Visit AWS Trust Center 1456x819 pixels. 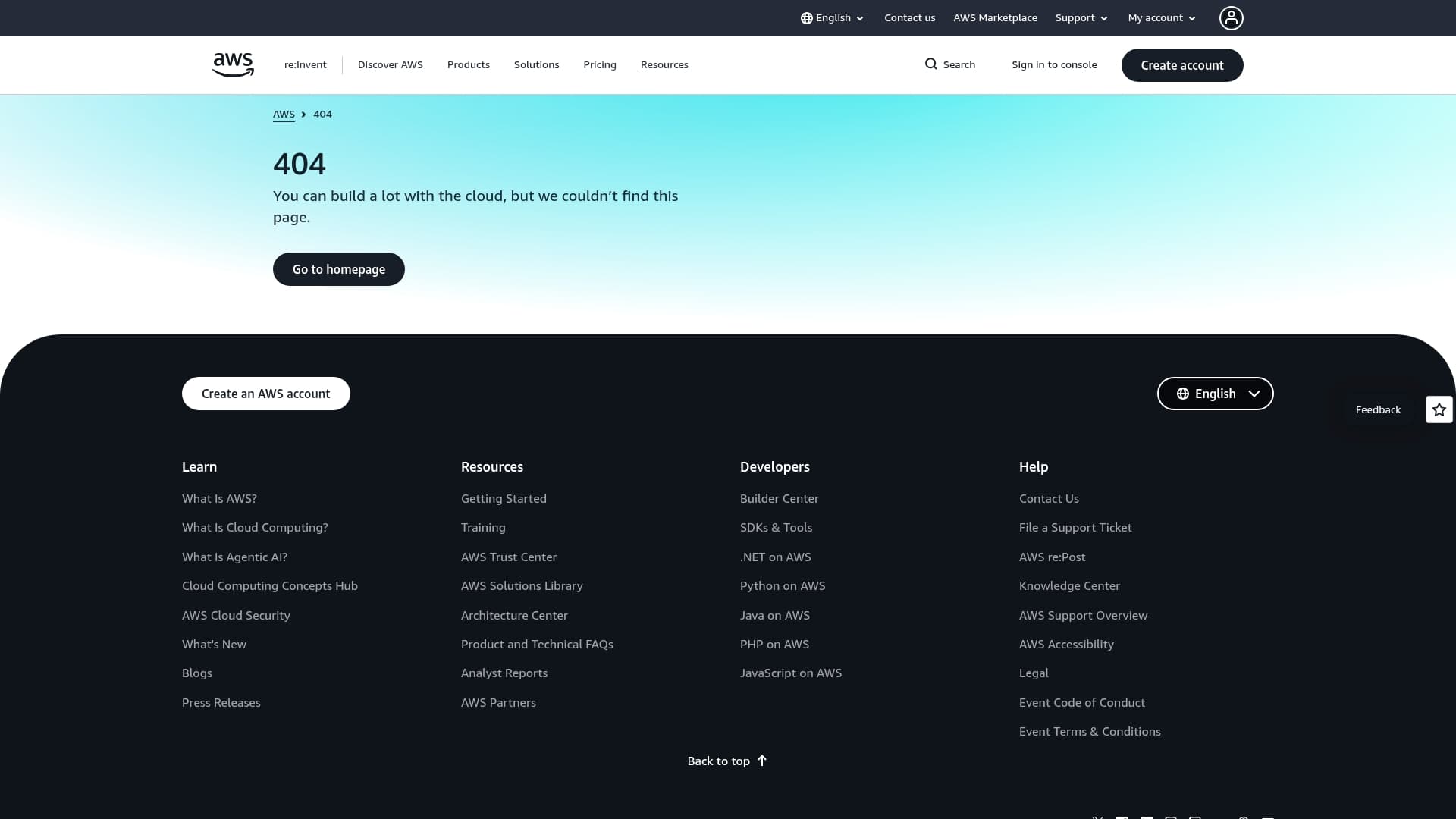click(x=509, y=557)
